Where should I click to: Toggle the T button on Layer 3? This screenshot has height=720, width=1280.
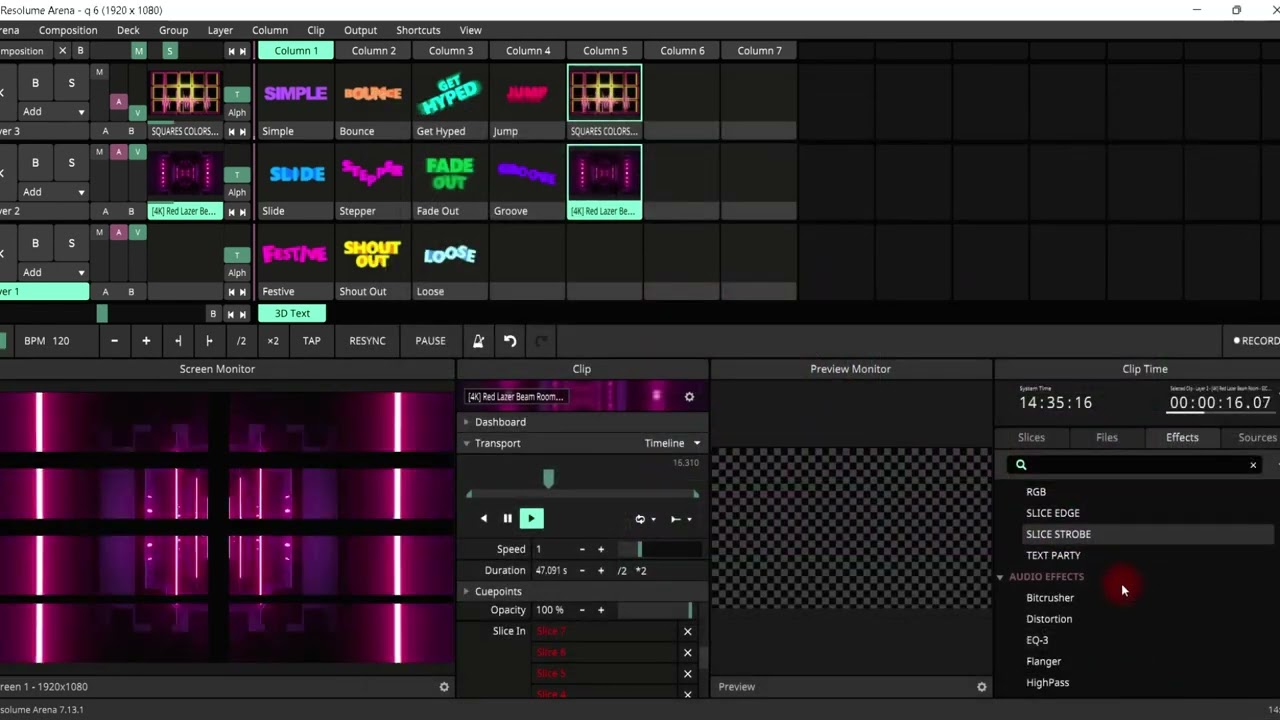[237, 94]
